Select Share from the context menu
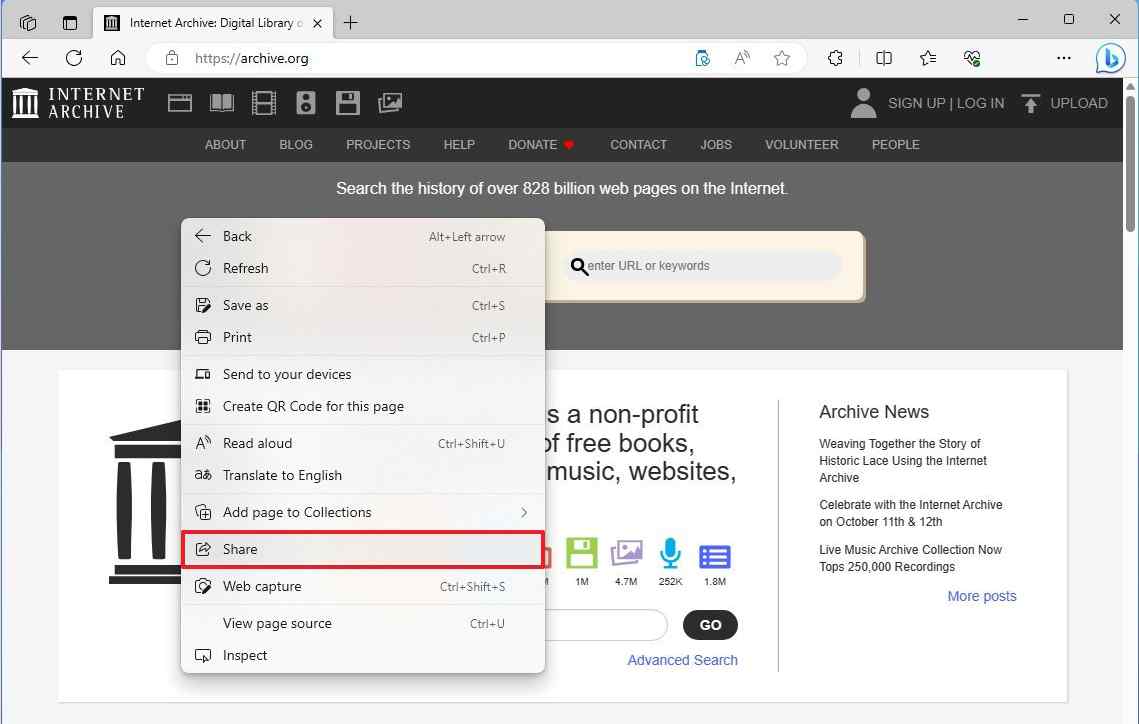Image resolution: width=1139 pixels, height=724 pixels. [x=362, y=549]
